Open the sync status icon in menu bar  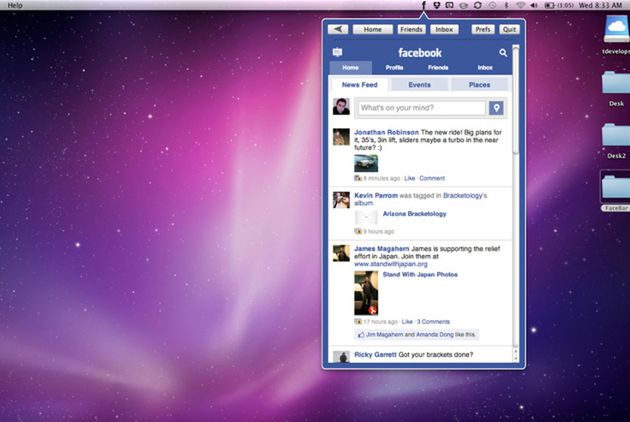[x=477, y=5]
